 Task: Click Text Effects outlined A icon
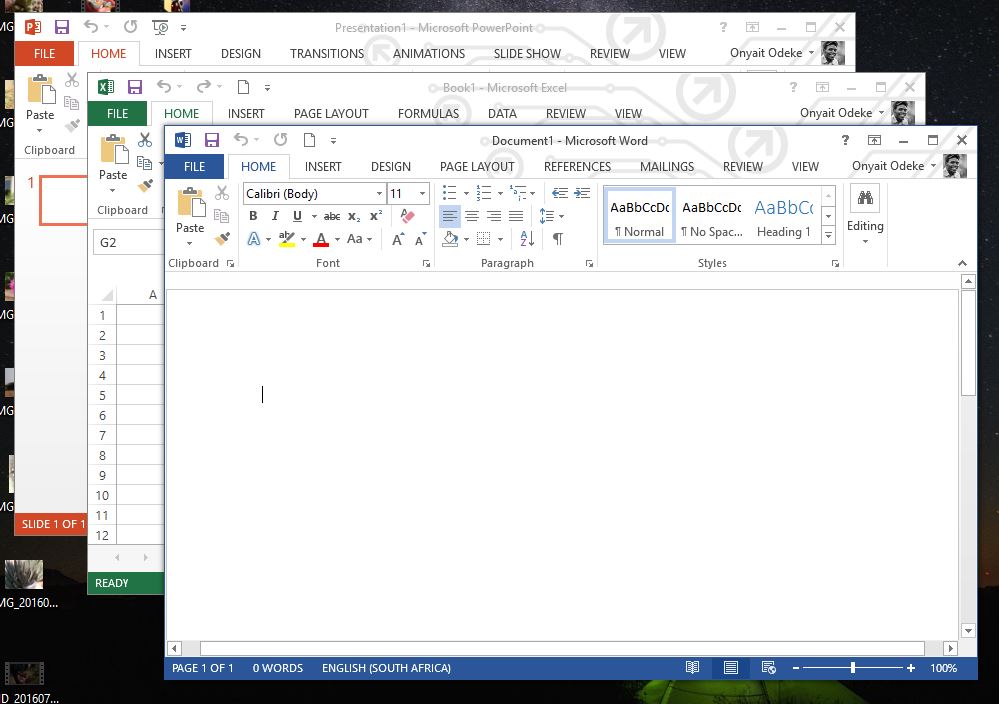click(254, 239)
